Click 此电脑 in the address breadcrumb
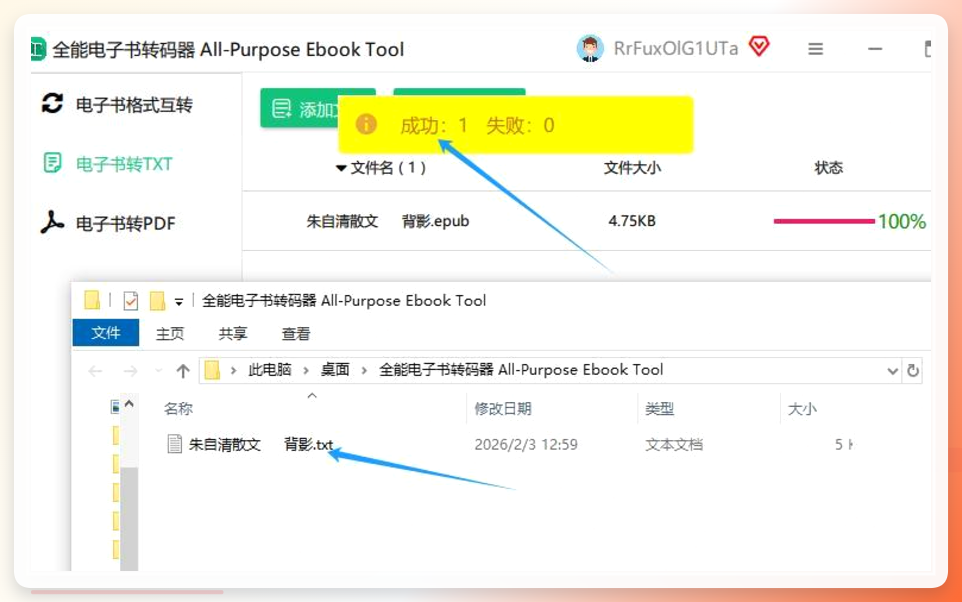The height and width of the screenshot is (602, 962). pos(269,369)
